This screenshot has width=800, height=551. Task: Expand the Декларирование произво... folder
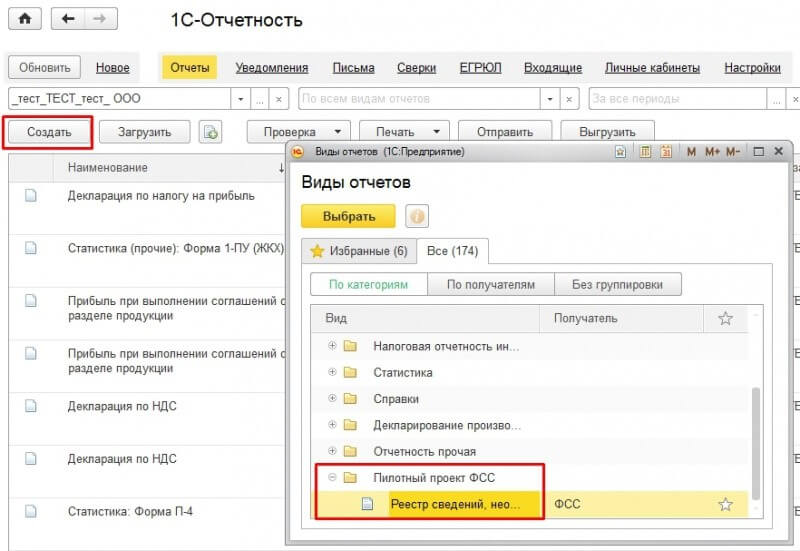click(x=332, y=424)
